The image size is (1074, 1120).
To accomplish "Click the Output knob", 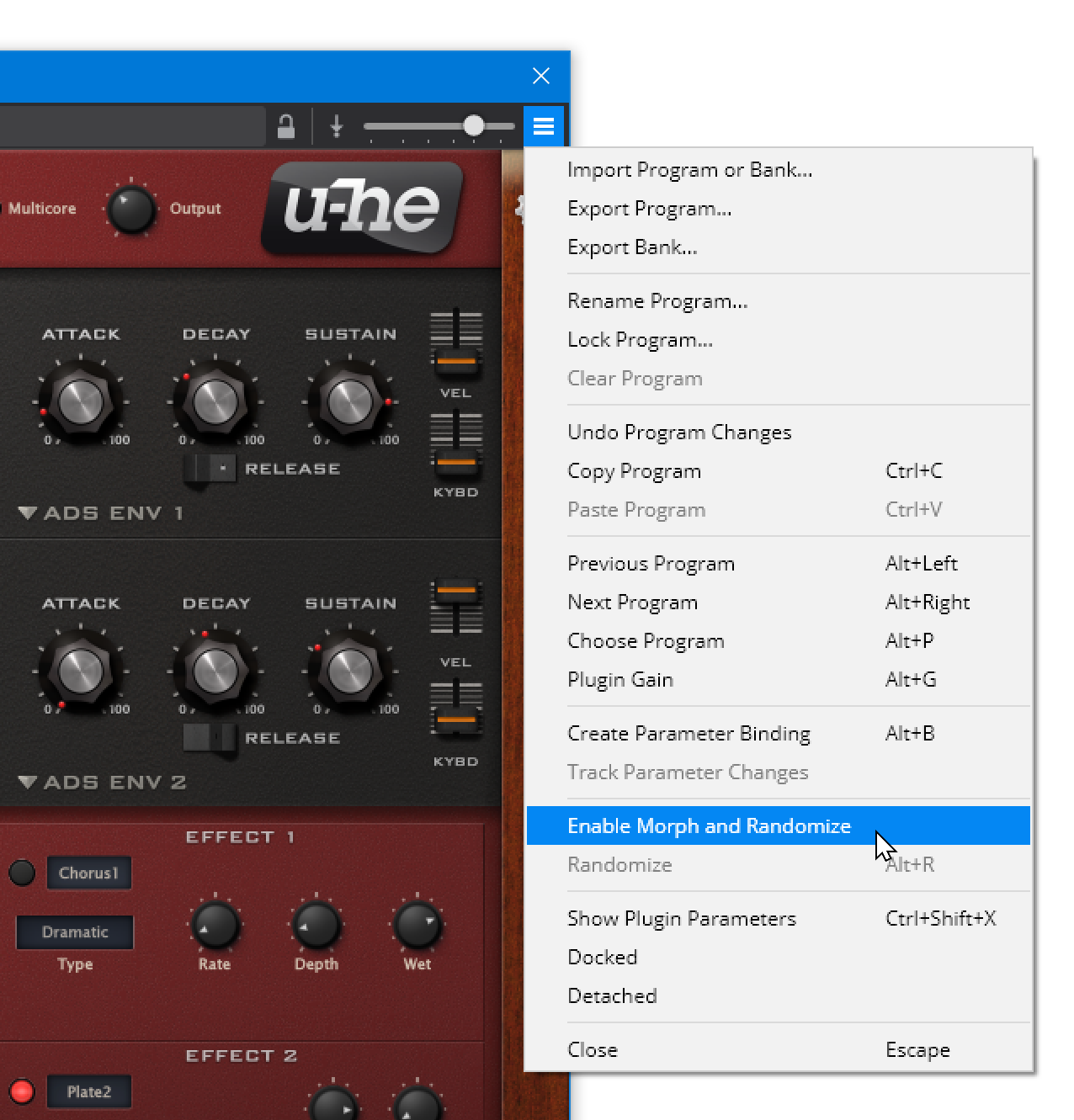I will [x=131, y=209].
